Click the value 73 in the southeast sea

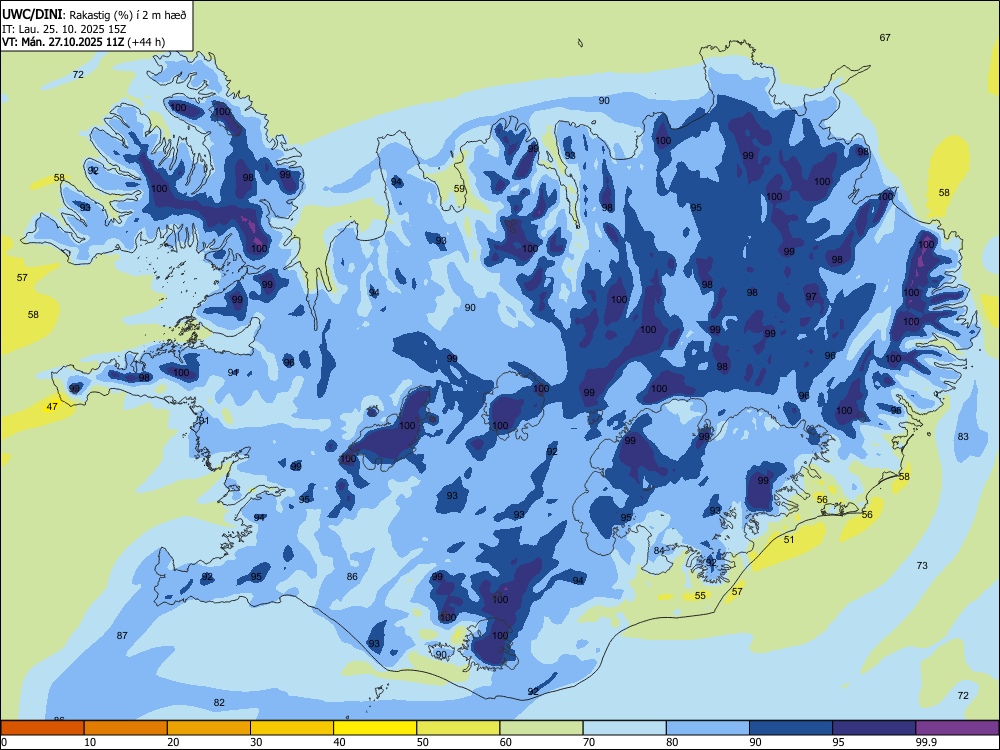coord(922,565)
